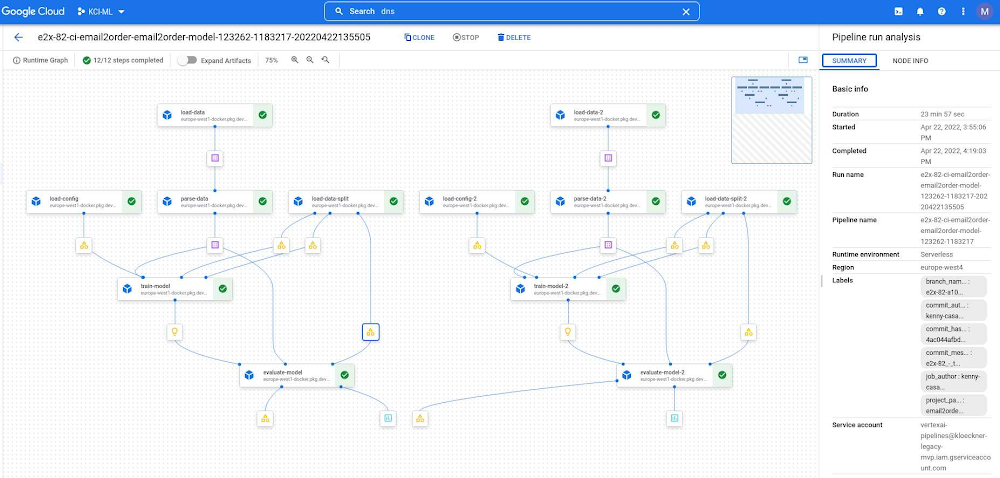Screen dimensions: 1000x478
Task: Switch to the SUMMARY tab
Action: point(849,61)
